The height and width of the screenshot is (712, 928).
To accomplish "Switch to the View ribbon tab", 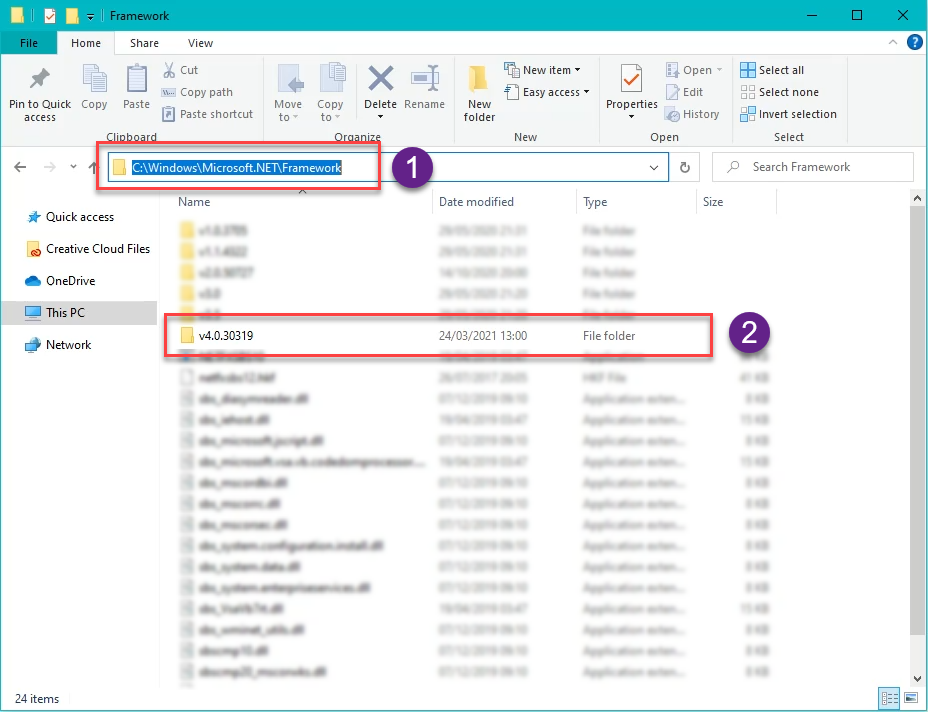I will [x=200, y=43].
